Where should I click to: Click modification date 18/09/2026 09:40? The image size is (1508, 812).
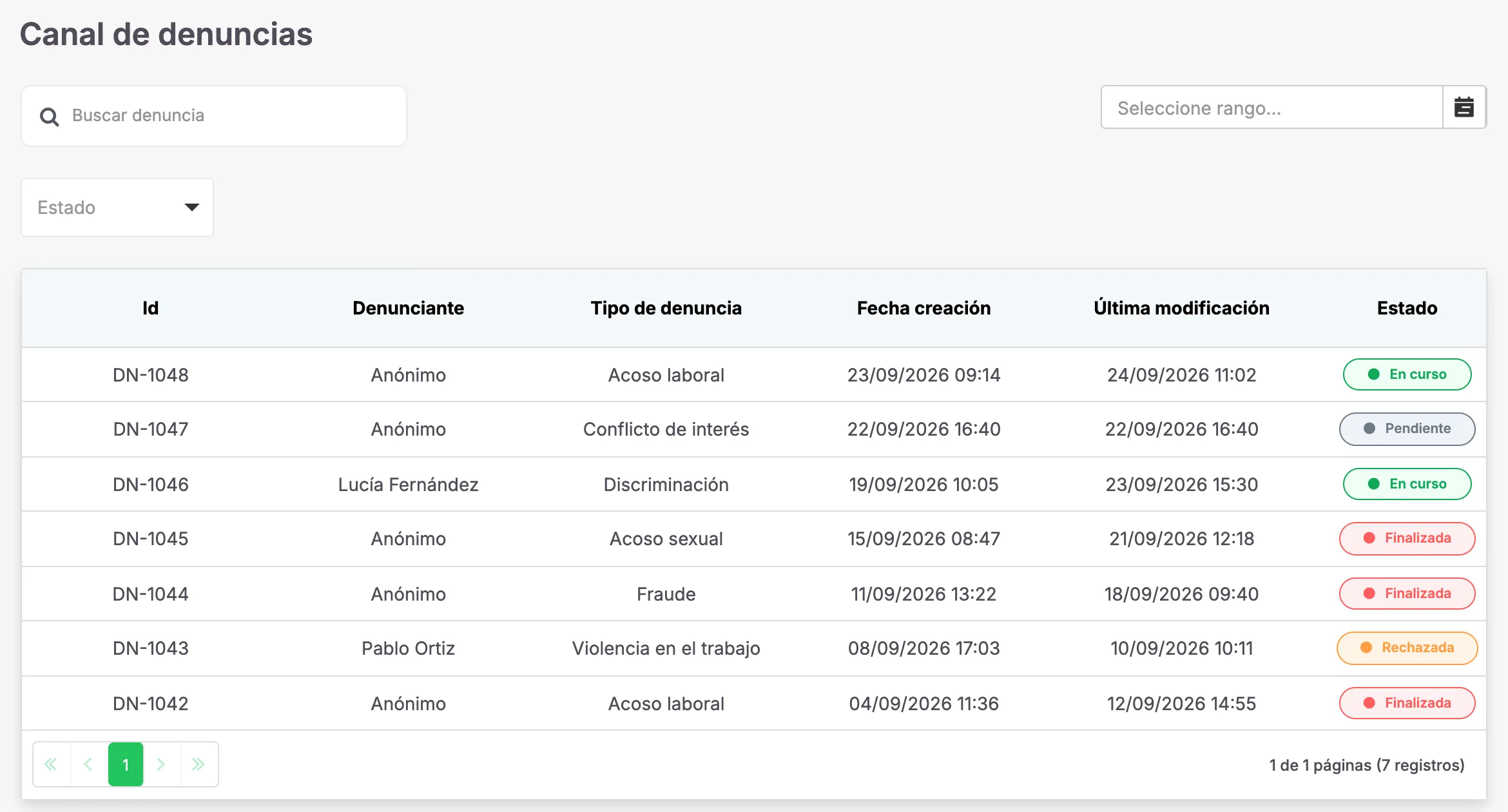1182,594
